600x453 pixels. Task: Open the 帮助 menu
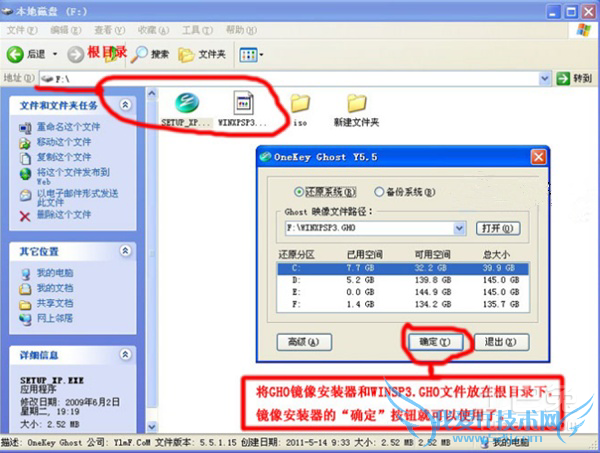pos(241,30)
